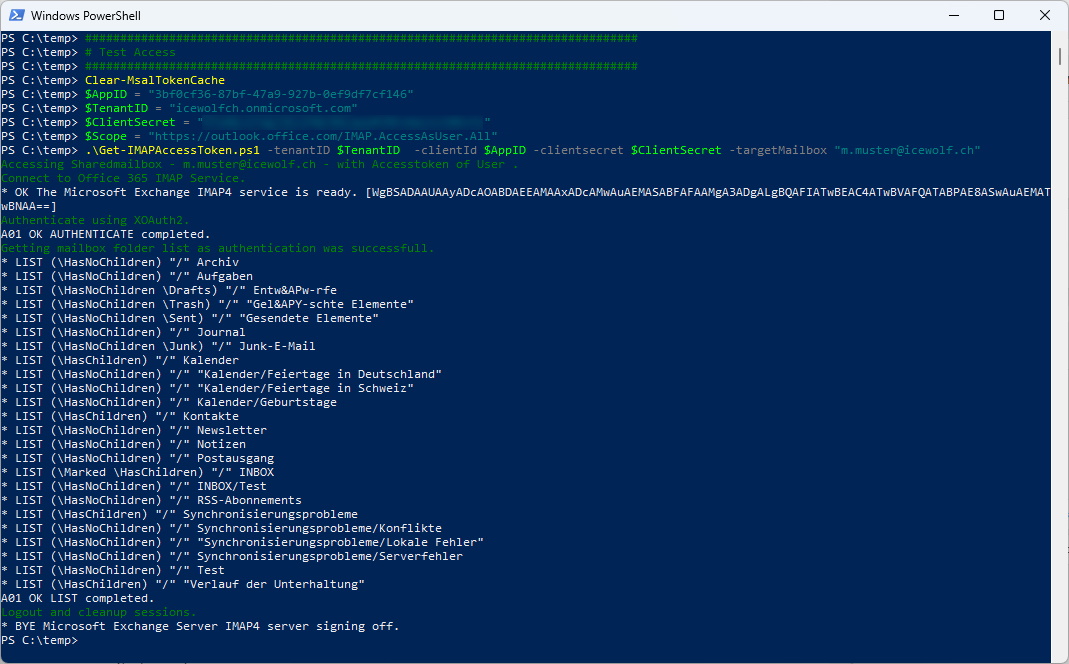Click the 'Verlauf der Unterhaltung' row

[x=183, y=584]
